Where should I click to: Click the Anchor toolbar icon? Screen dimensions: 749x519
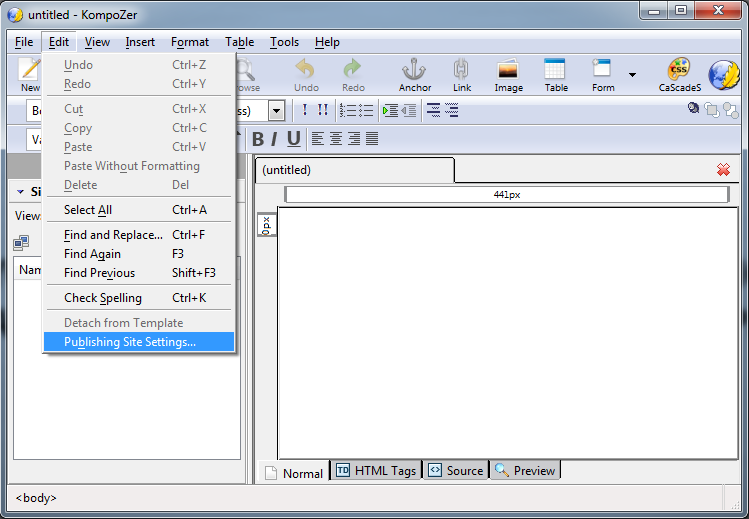[x=414, y=74]
